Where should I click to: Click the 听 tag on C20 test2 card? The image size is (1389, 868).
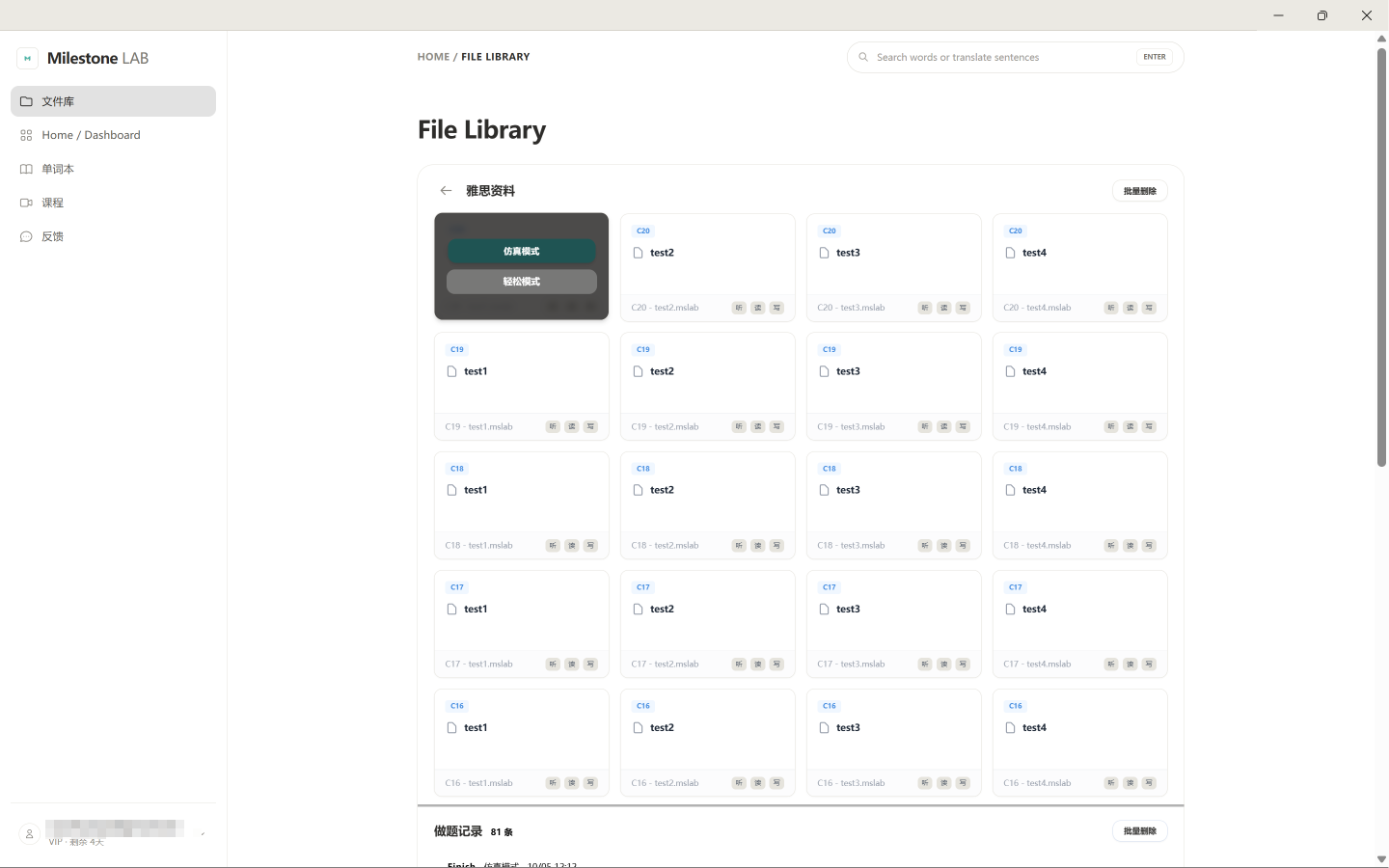(x=739, y=308)
